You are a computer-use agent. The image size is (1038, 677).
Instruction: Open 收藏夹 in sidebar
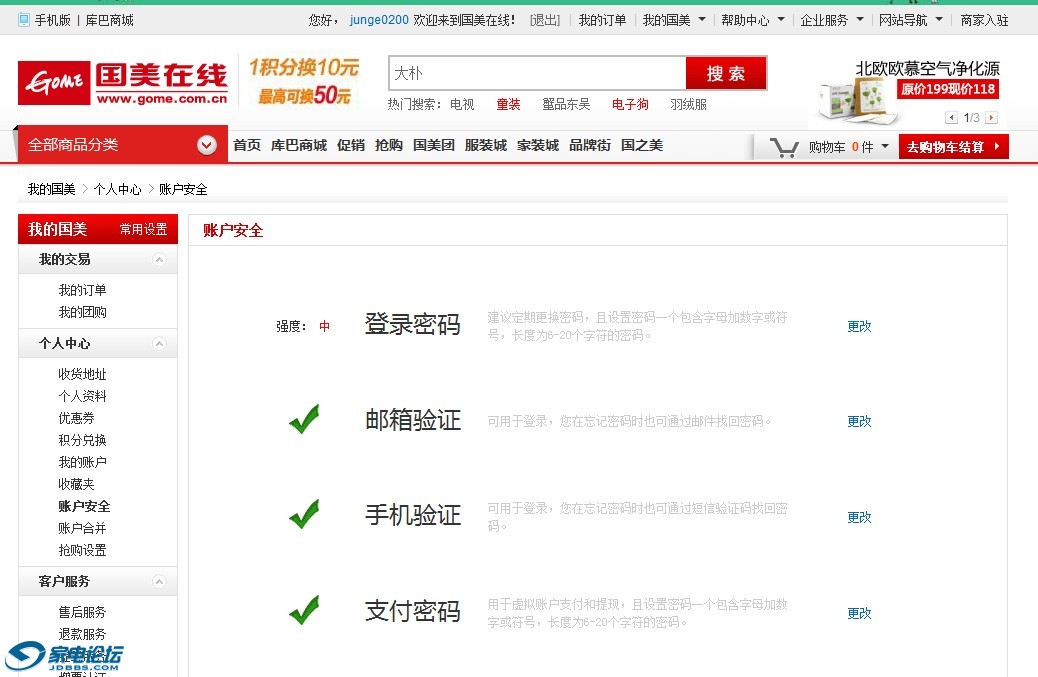[x=76, y=484]
